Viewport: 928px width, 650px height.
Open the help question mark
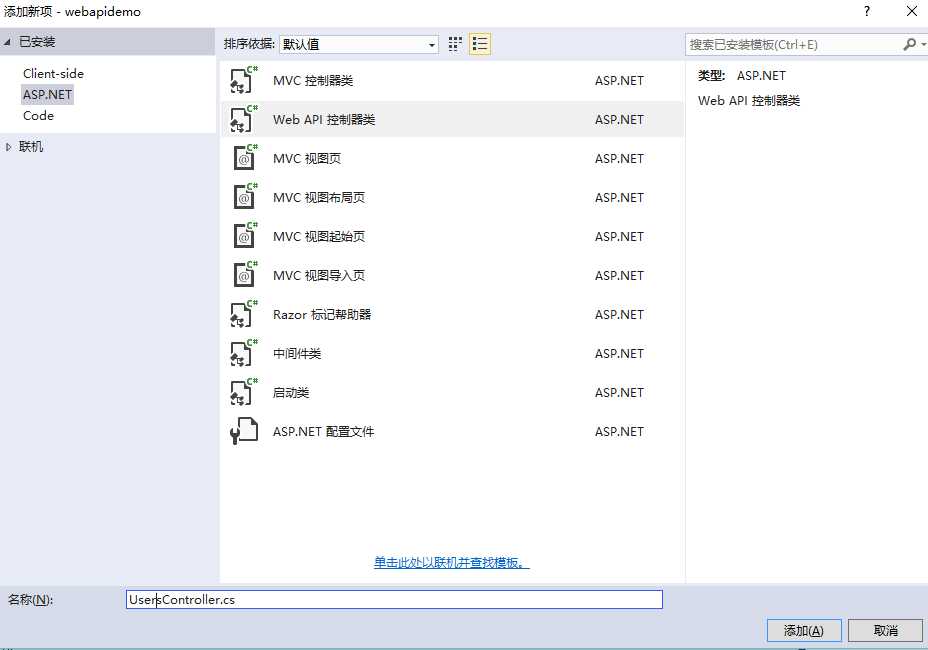[x=867, y=11]
